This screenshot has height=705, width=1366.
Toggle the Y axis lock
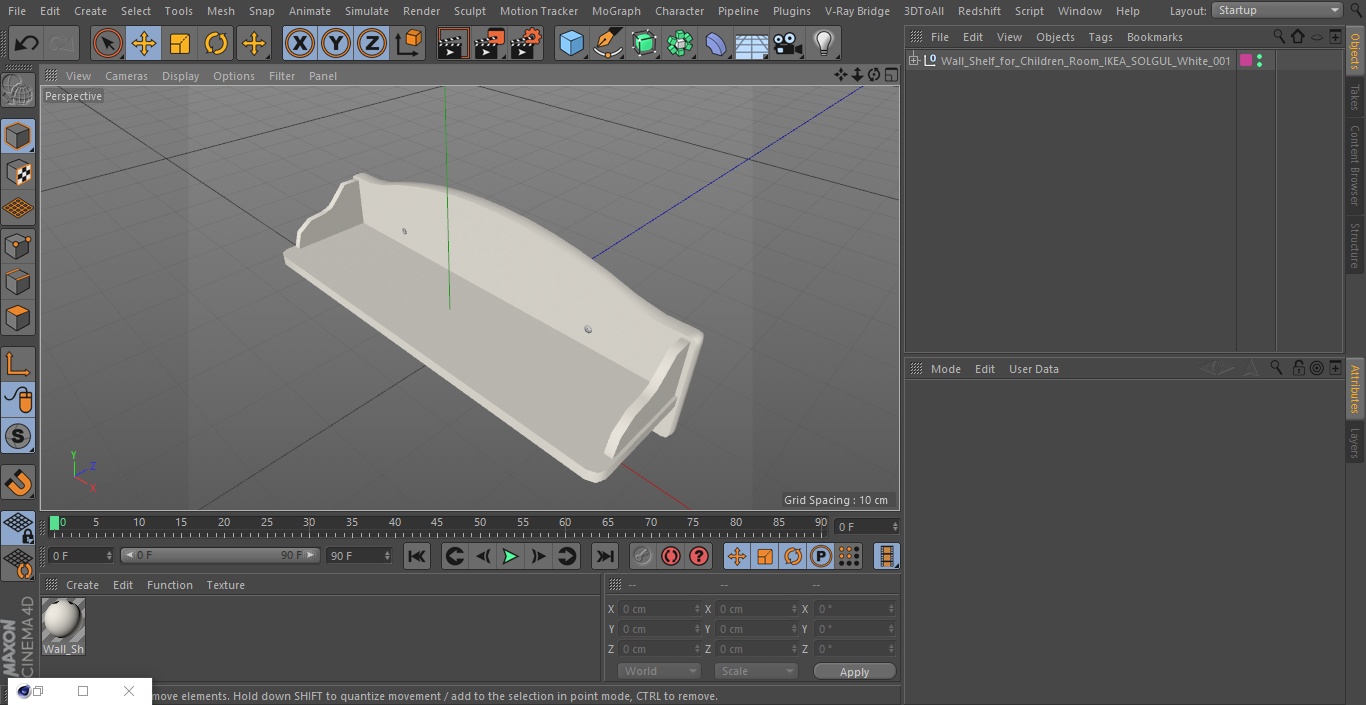336,44
